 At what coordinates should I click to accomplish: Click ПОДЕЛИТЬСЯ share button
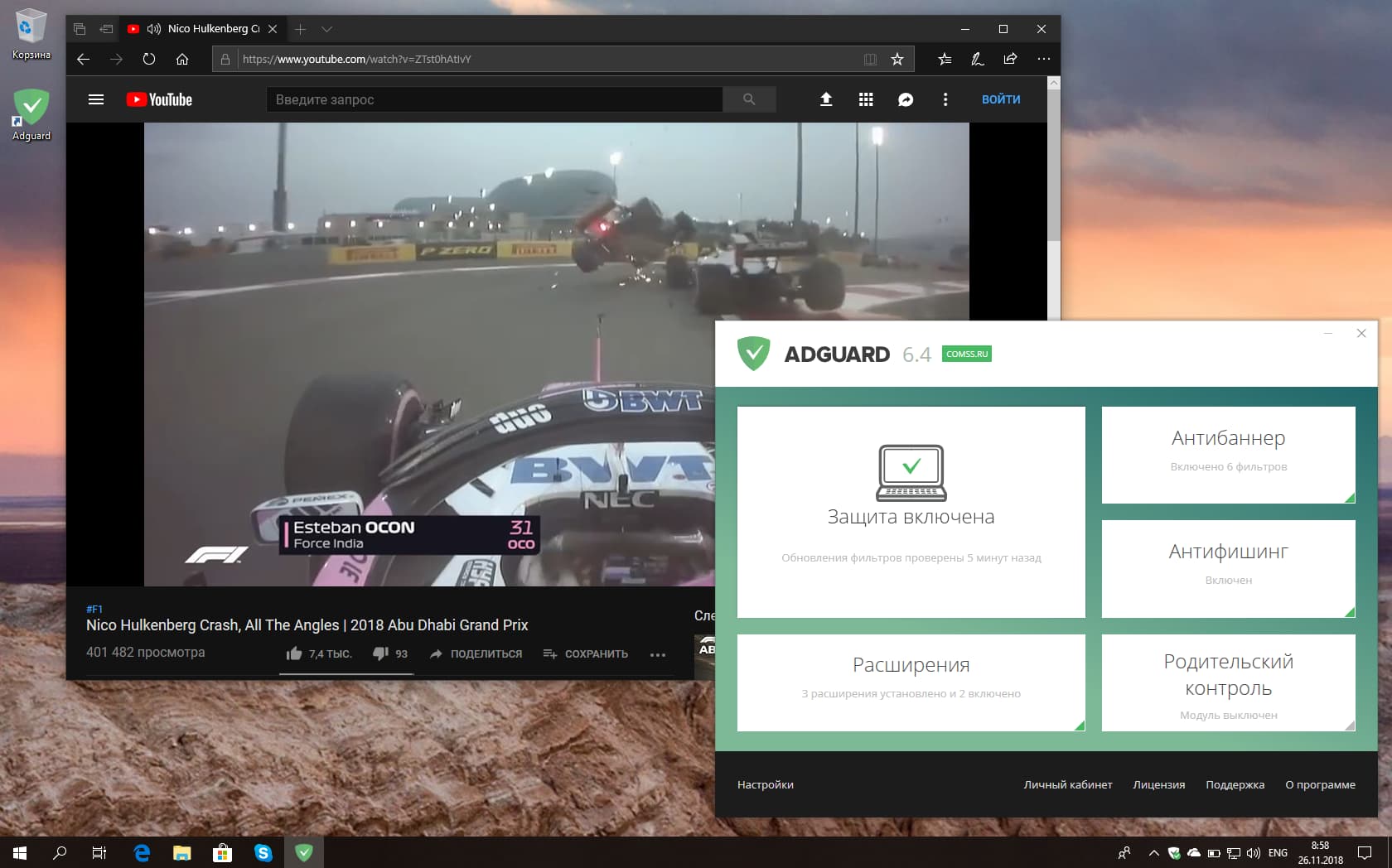[476, 653]
